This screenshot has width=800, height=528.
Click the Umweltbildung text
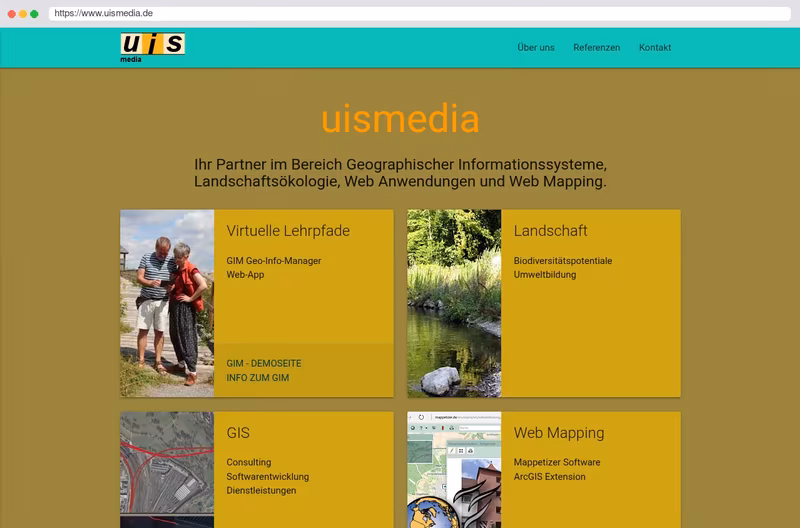544,274
